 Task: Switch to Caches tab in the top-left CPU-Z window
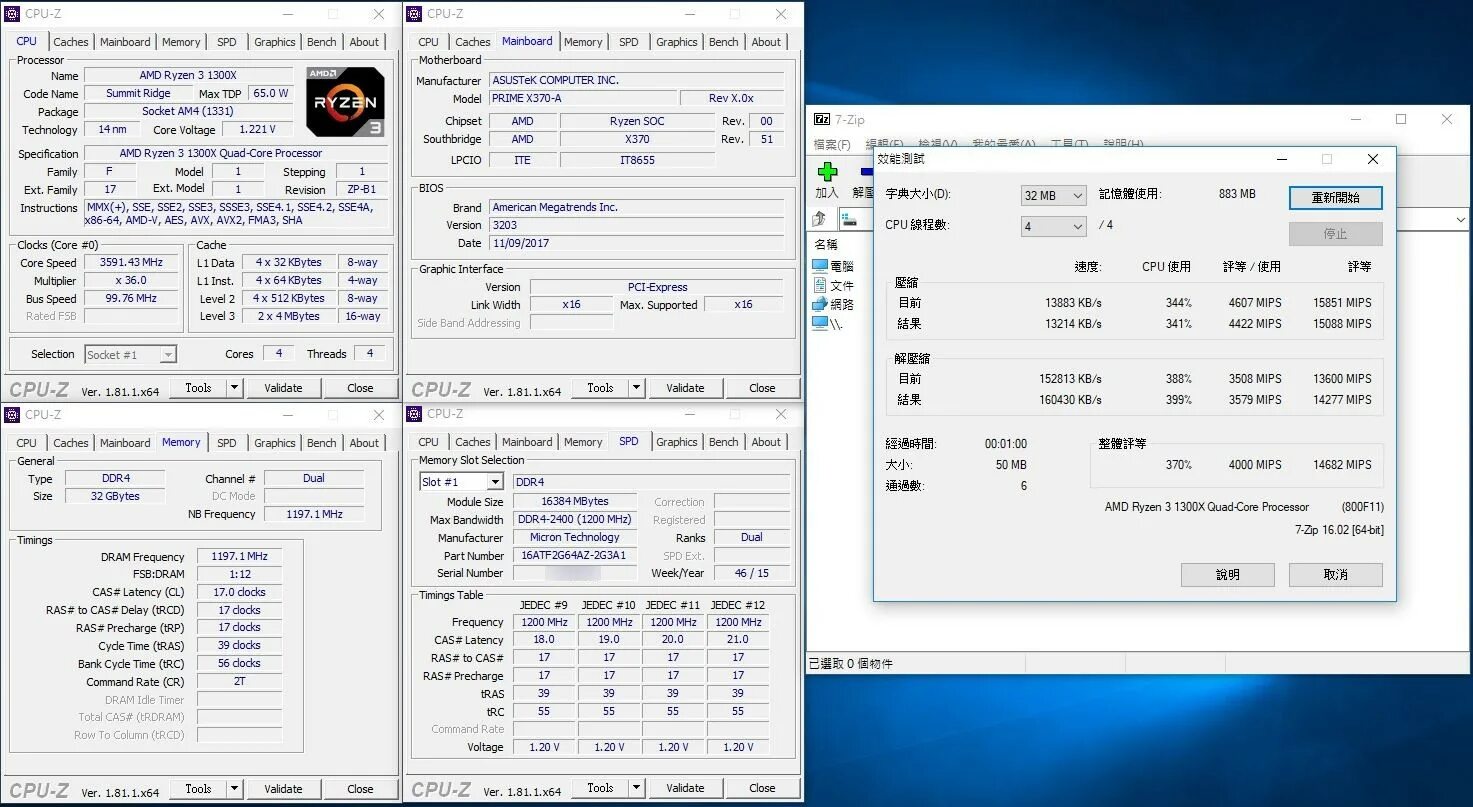tap(71, 42)
